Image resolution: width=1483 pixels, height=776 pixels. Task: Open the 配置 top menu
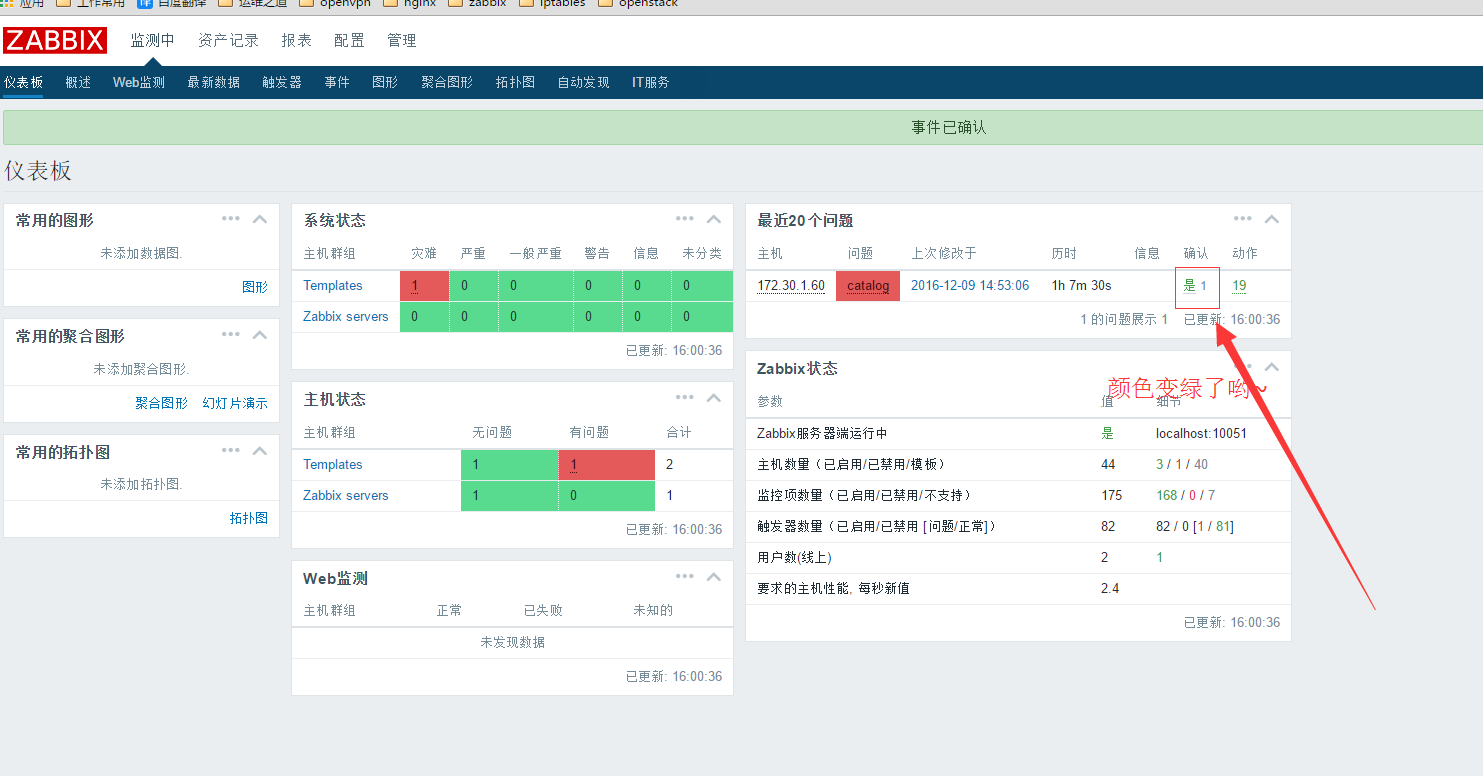pyautogui.click(x=349, y=40)
